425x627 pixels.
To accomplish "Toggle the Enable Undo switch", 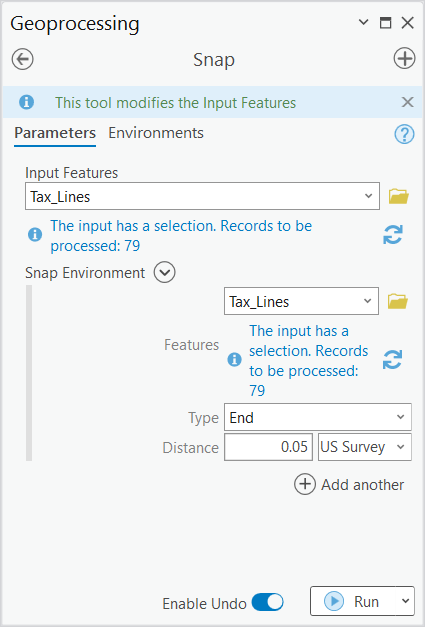I will 267,602.
